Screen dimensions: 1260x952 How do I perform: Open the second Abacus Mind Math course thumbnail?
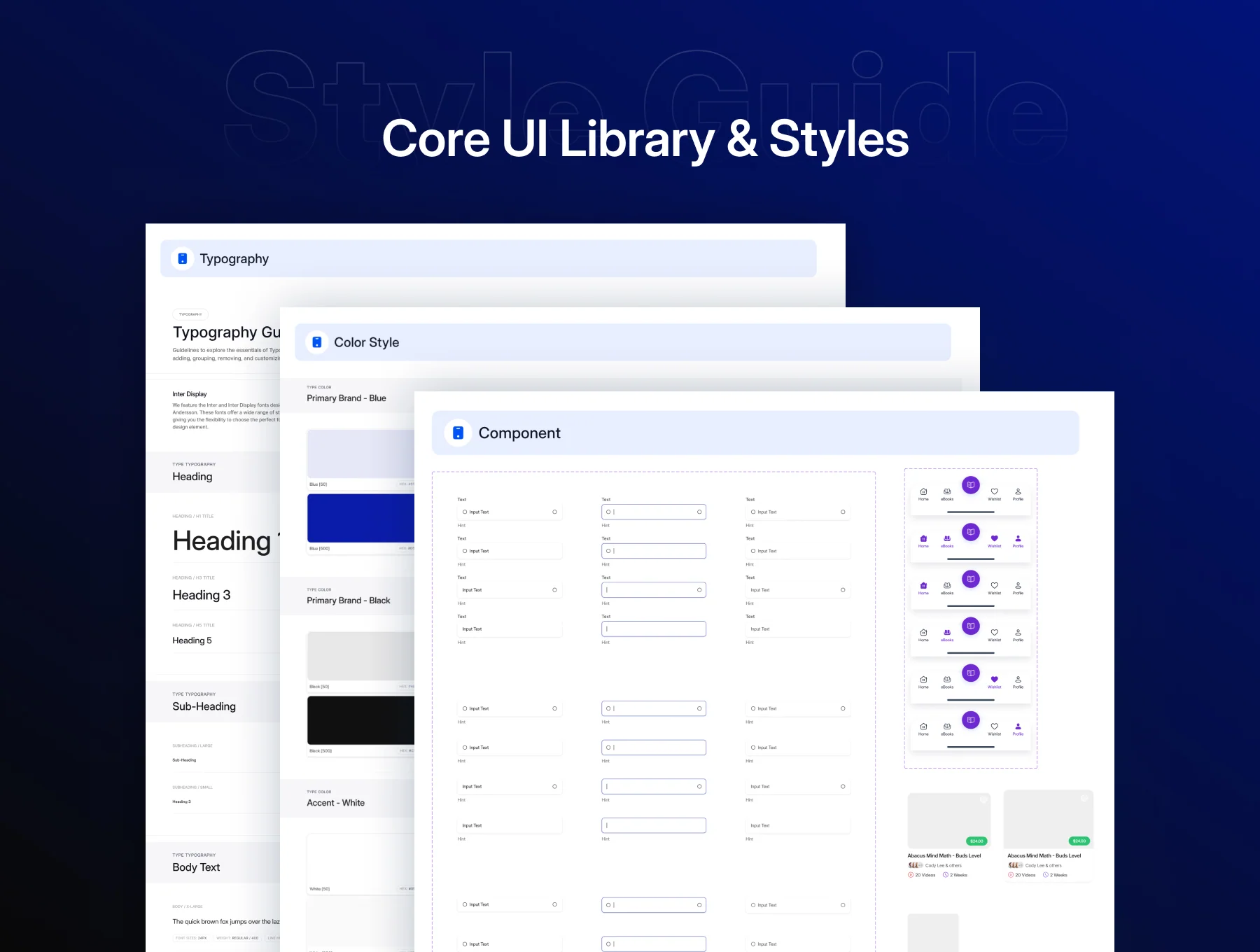[x=1049, y=819]
